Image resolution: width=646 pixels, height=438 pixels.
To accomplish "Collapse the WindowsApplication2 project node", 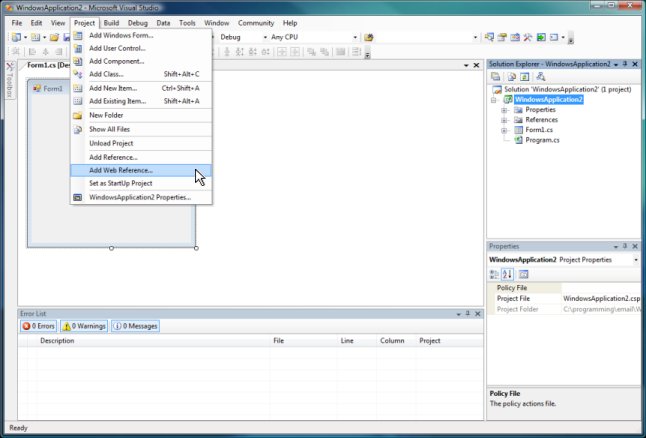I will pos(493,100).
